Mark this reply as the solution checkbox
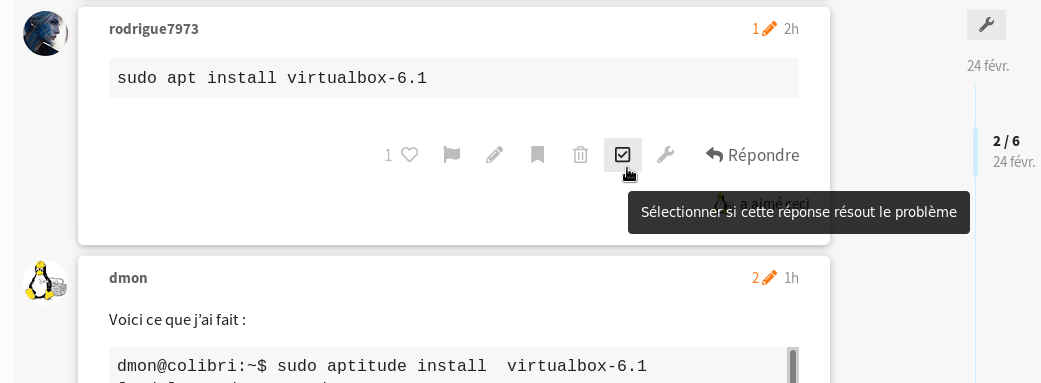 coord(622,155)
